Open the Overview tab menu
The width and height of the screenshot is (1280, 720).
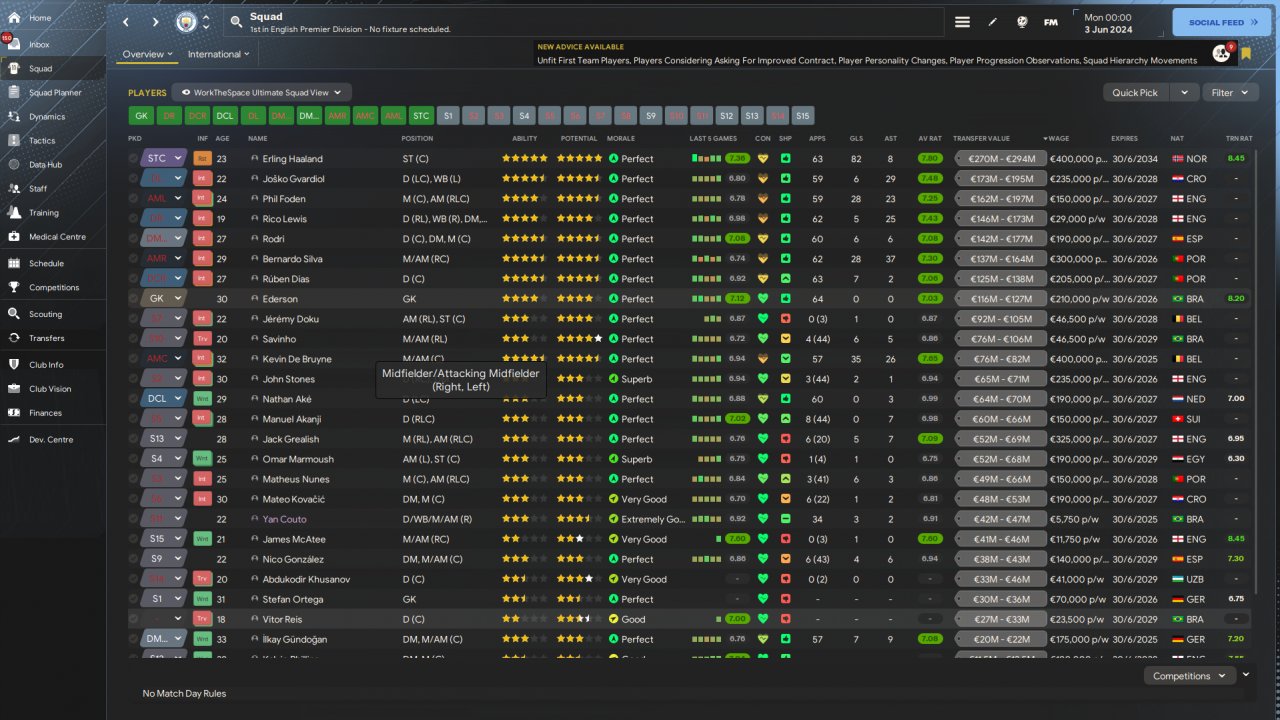147,54
